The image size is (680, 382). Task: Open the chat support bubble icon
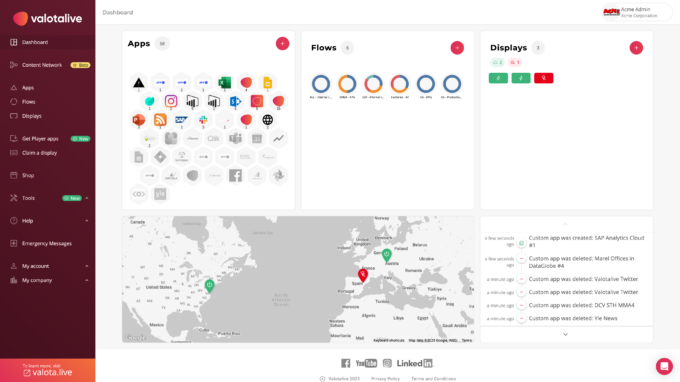(664, 366)
